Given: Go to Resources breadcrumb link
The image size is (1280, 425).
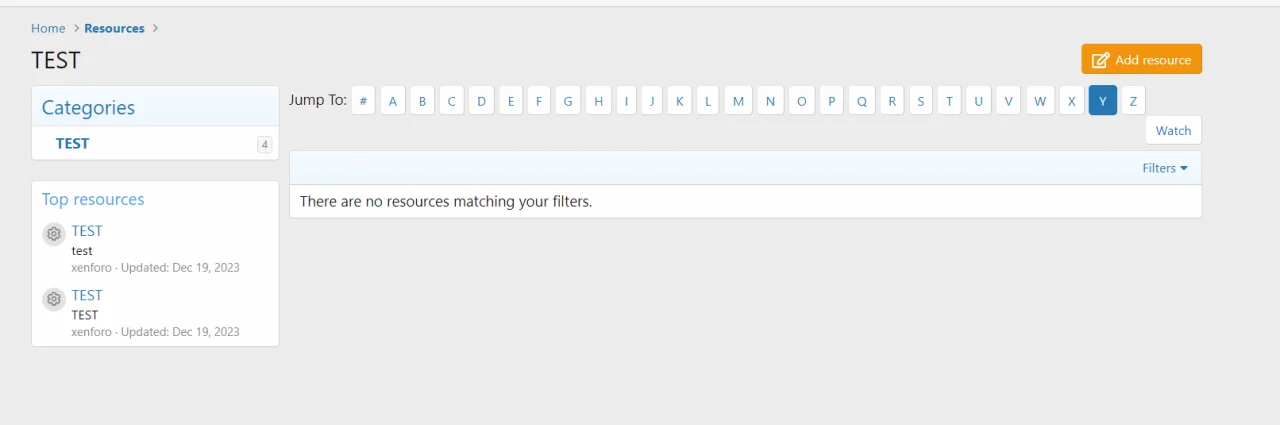Looking at the screenshot, I should coord(114,28).
